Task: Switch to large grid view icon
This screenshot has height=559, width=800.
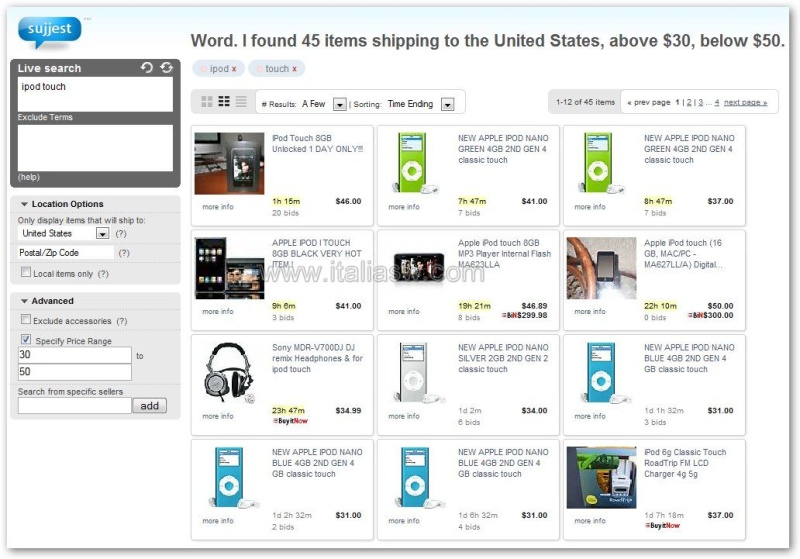Action: (x=207, y=101)
